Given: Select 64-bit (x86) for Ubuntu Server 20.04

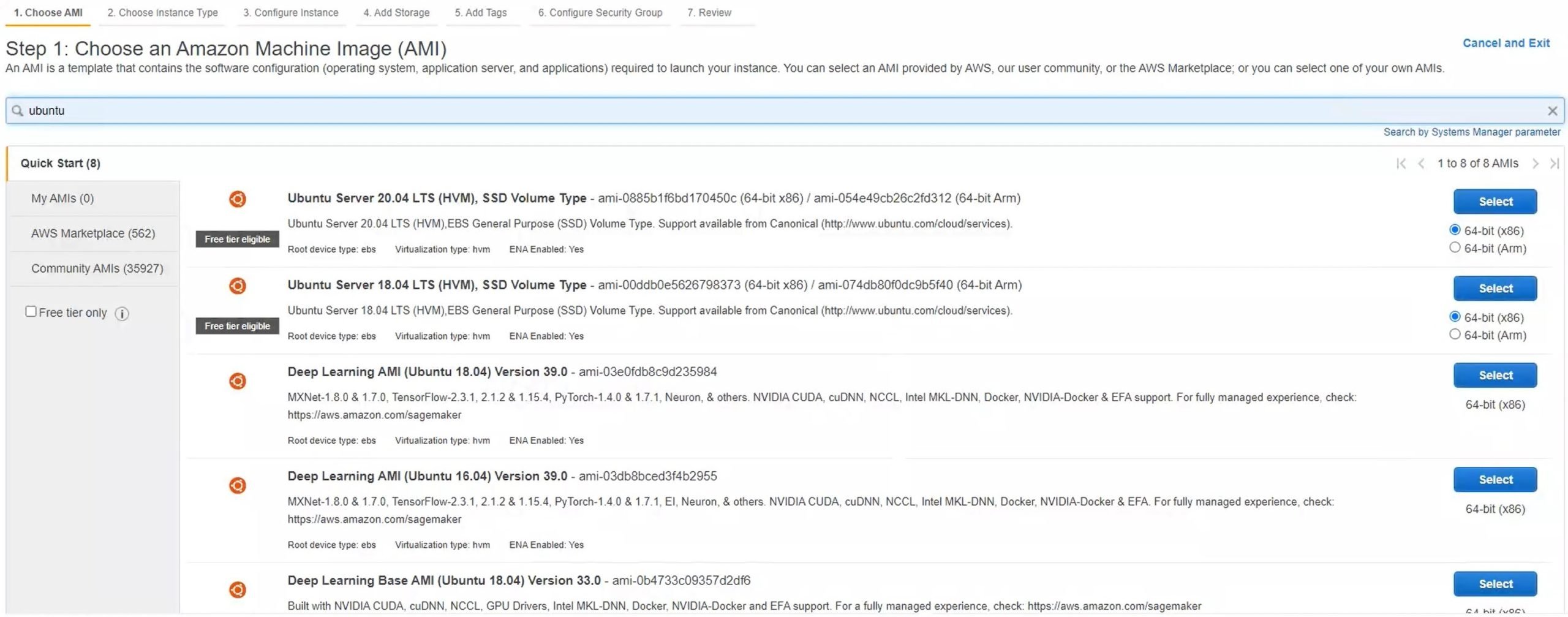Looking at the screenshot, I should coord(1455,230).
